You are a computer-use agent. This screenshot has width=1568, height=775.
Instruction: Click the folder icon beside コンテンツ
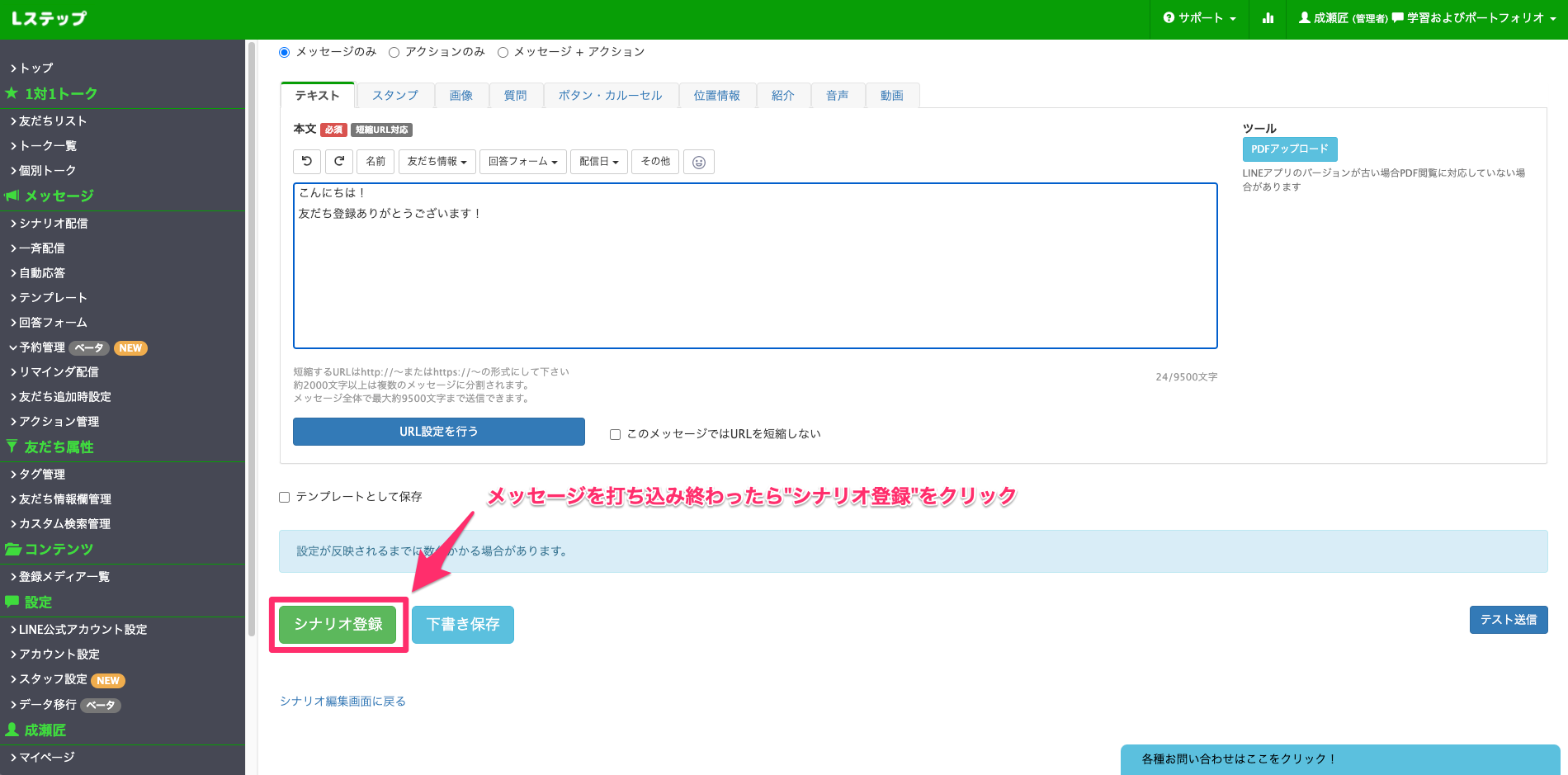[12, 549]
